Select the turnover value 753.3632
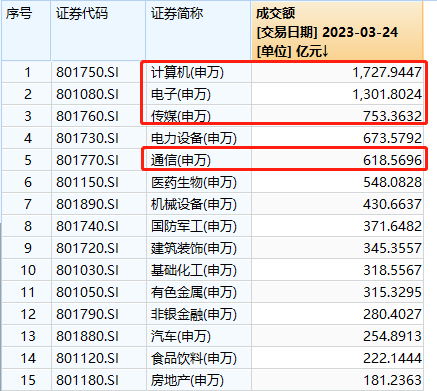Screen dimensions: 437x391 392,116
